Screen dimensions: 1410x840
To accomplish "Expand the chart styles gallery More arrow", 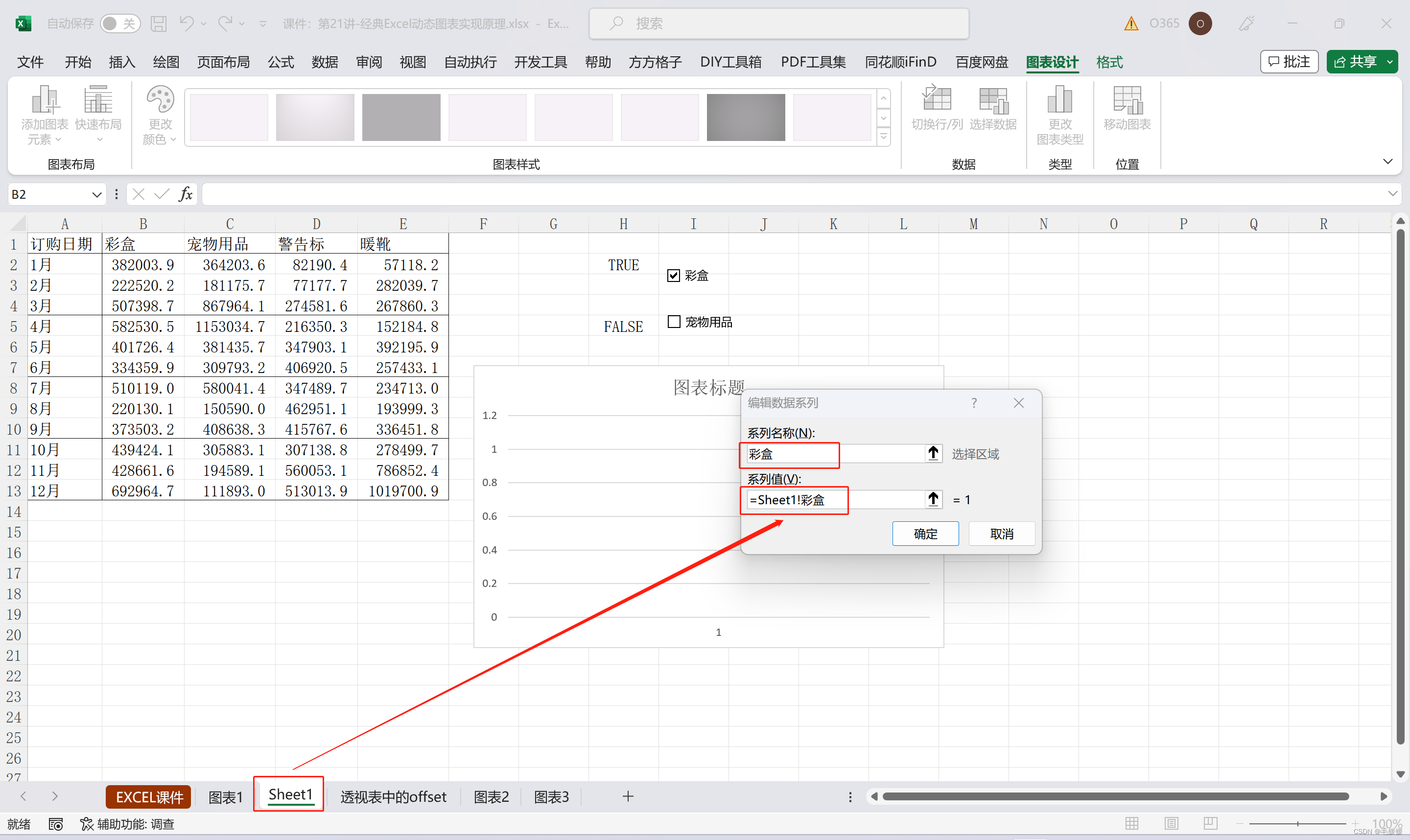I will pos(884,137).
